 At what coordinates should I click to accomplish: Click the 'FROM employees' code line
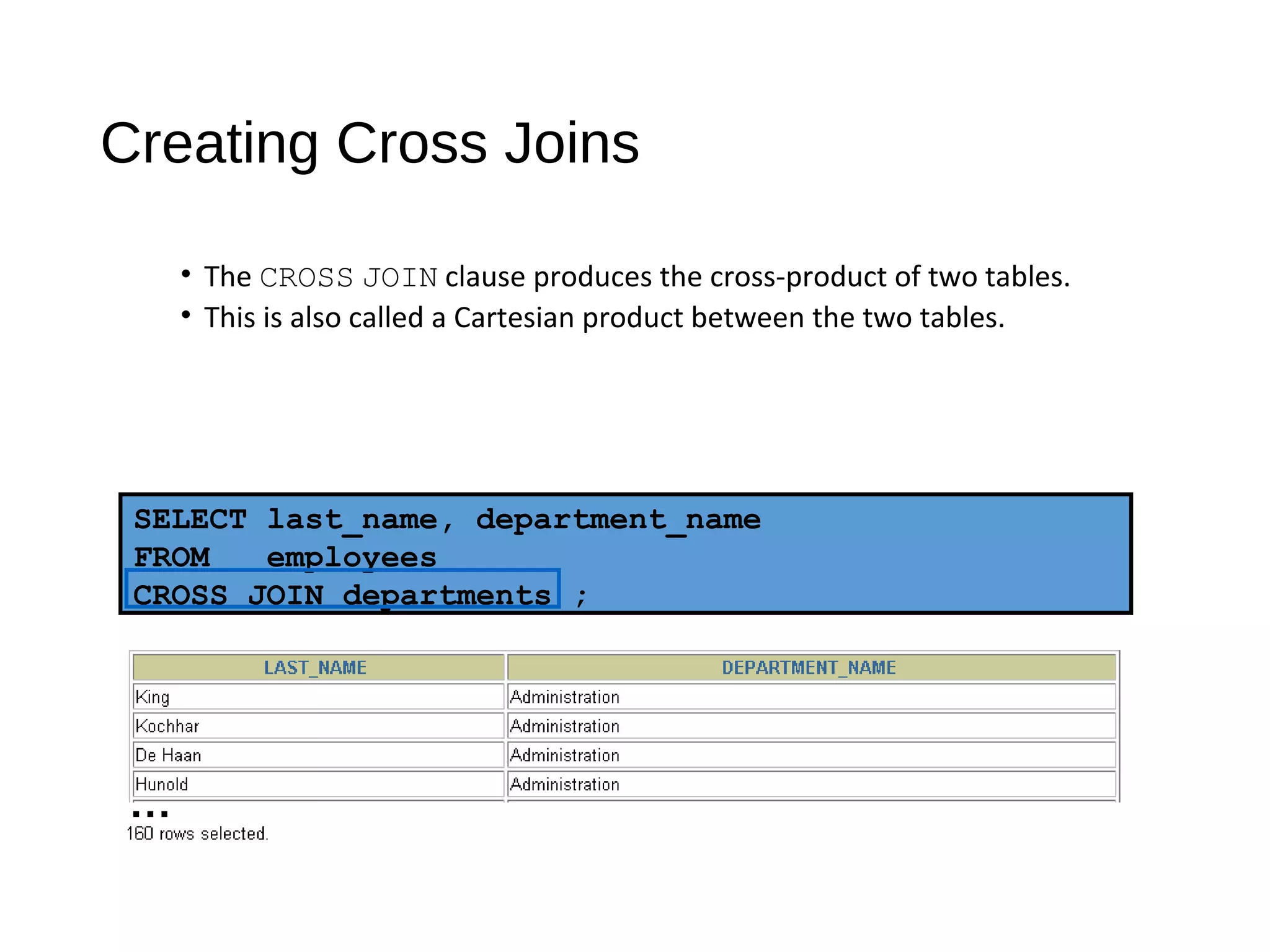285,557
